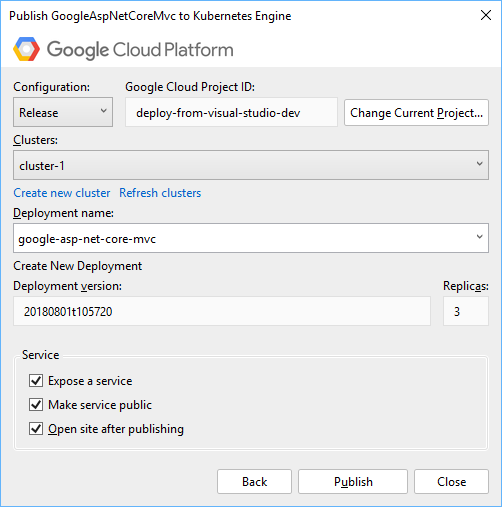Close the publish dialog with the X button
The height and width of the screenshot is (507, 502).
tap(486, 15)
